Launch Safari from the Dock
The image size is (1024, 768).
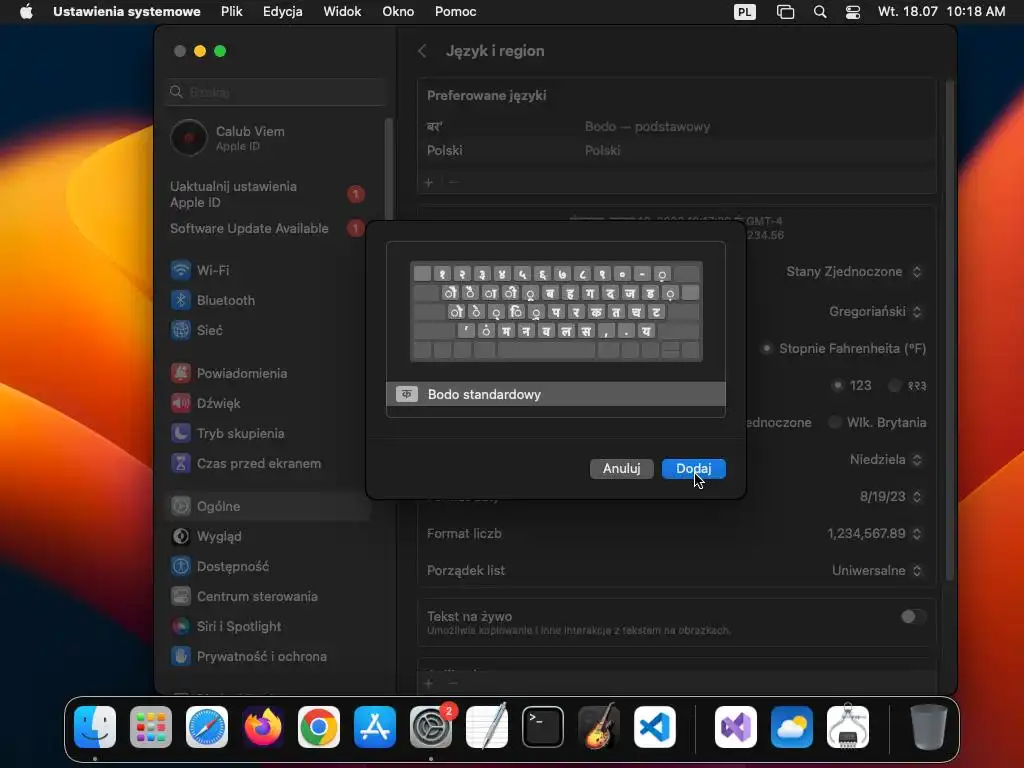[207, 727]
